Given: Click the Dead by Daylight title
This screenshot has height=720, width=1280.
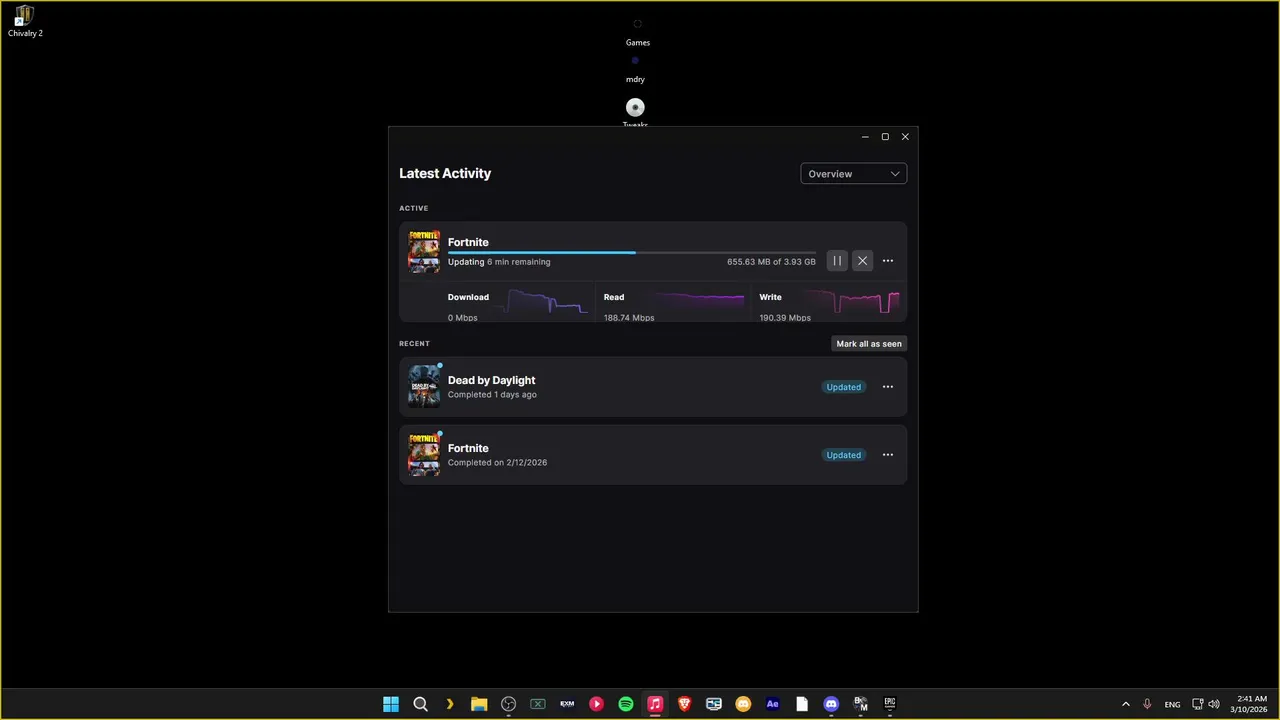Looking at the screenshot, I should pyautogui.click(x=491, y=380).
